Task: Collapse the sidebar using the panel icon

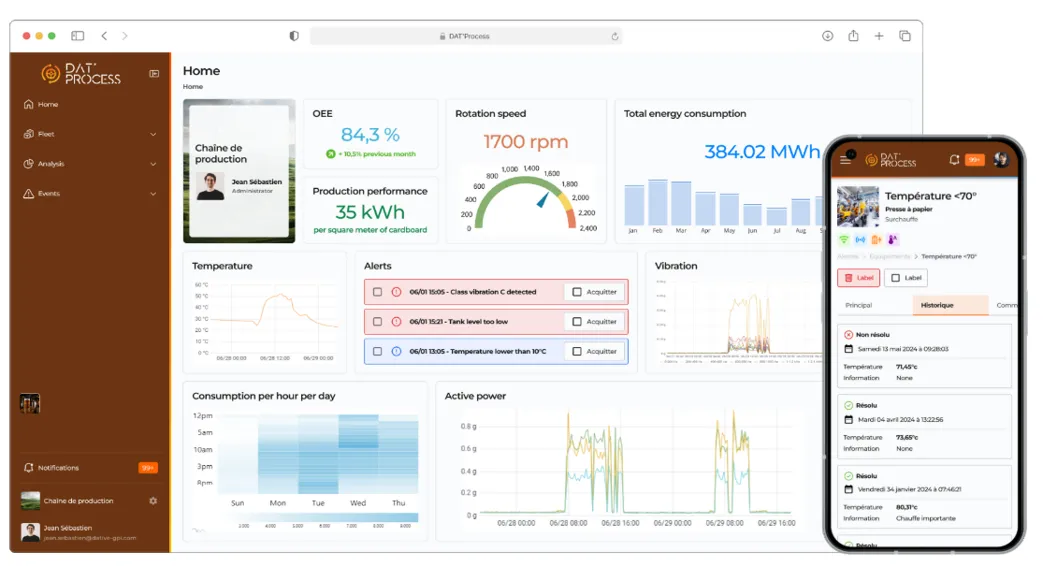Action: [x=154, y=73]
